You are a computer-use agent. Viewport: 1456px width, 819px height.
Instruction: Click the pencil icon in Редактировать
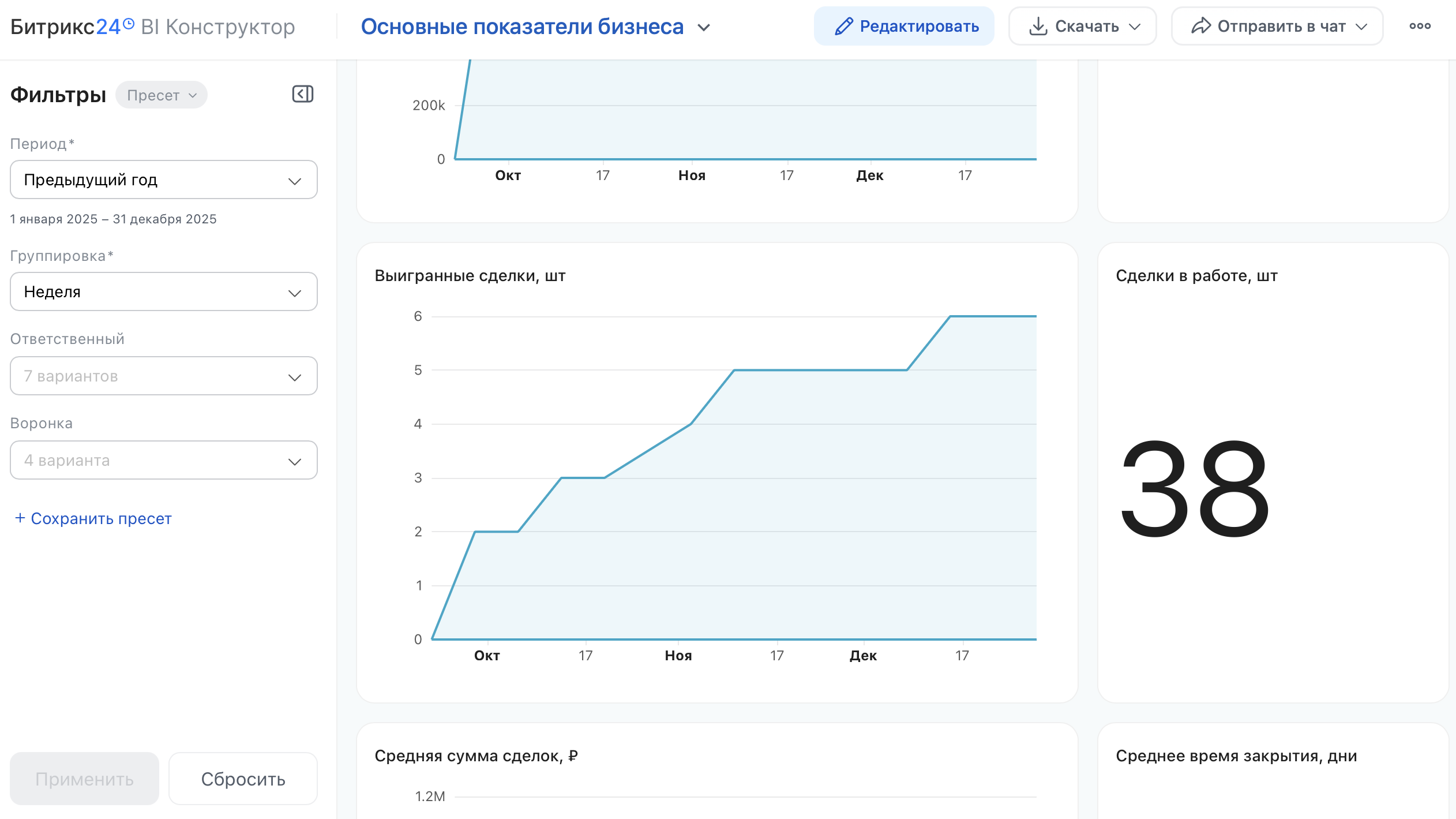(x=843, y=26)
